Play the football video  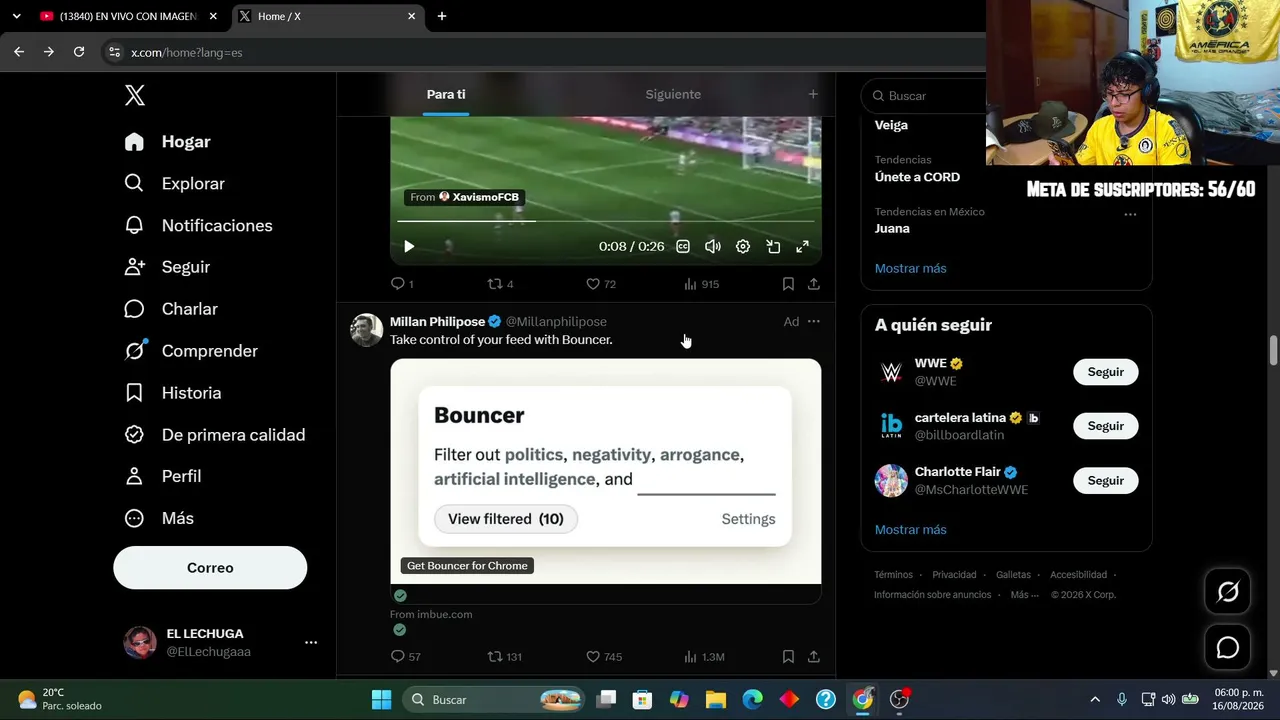pos(409,246)
